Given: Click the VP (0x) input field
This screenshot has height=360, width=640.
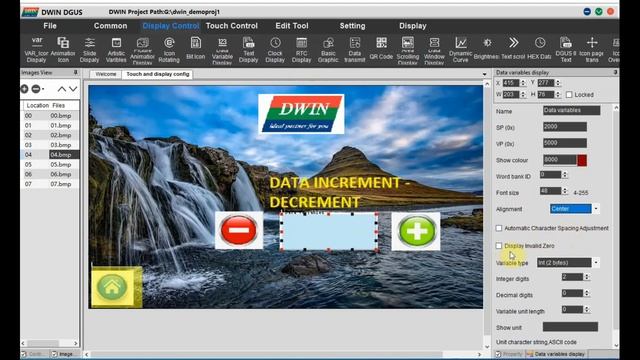Looking at the screenshot, I should (x=565, y=143).
